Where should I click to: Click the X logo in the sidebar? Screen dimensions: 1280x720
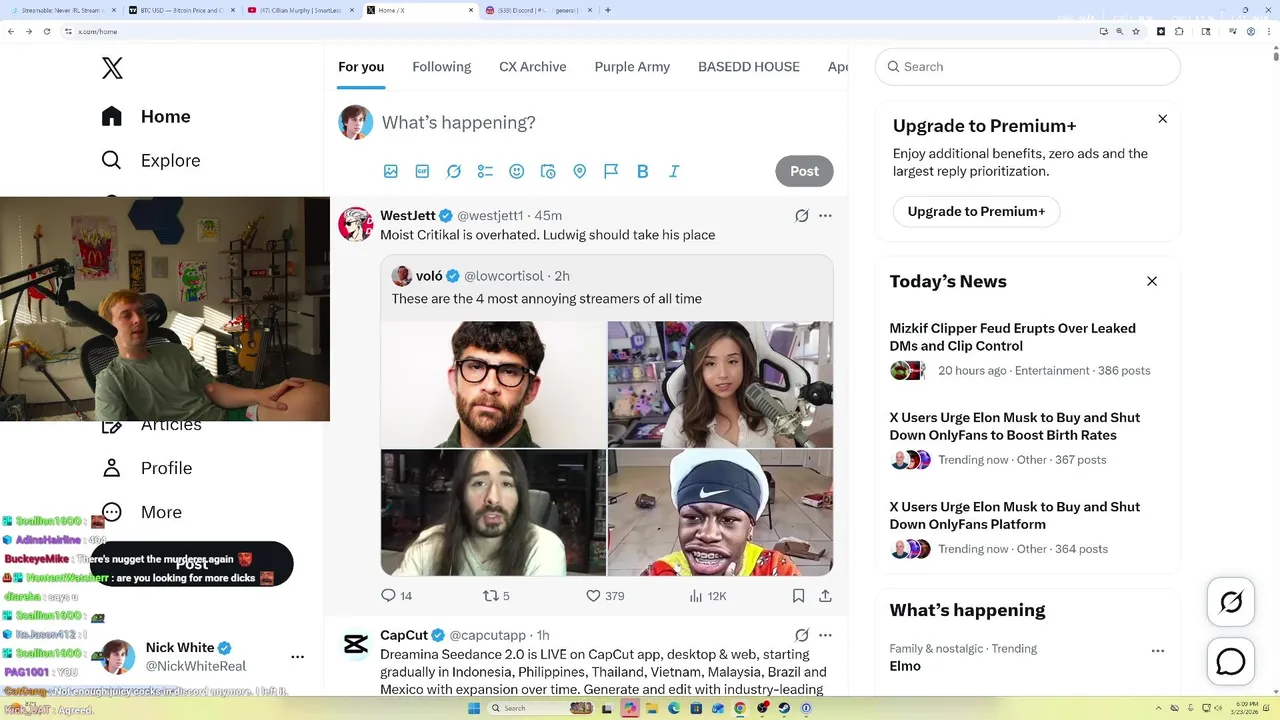(x=112, y=68)
